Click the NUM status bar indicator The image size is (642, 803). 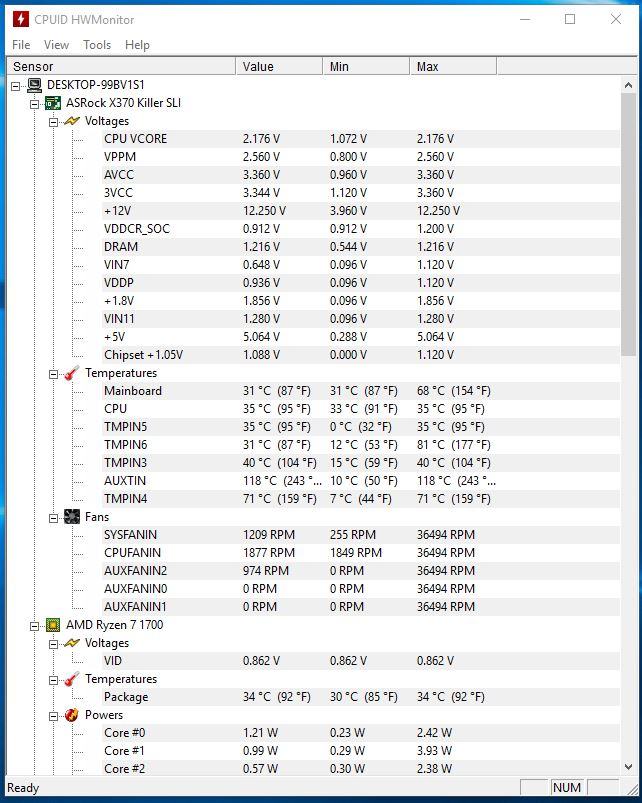tap(567, 788)
